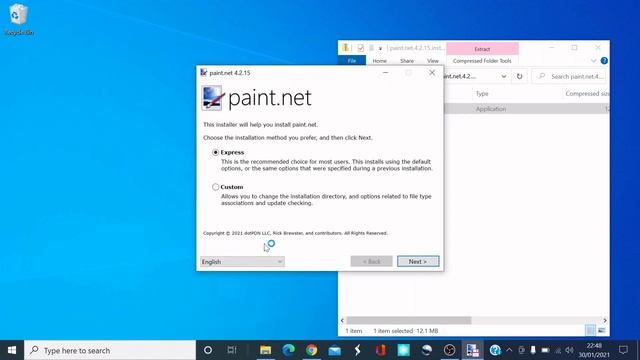Open the Share ribbon tab in Explorer
The image size is (640, 360).
[x=407, y=61]
